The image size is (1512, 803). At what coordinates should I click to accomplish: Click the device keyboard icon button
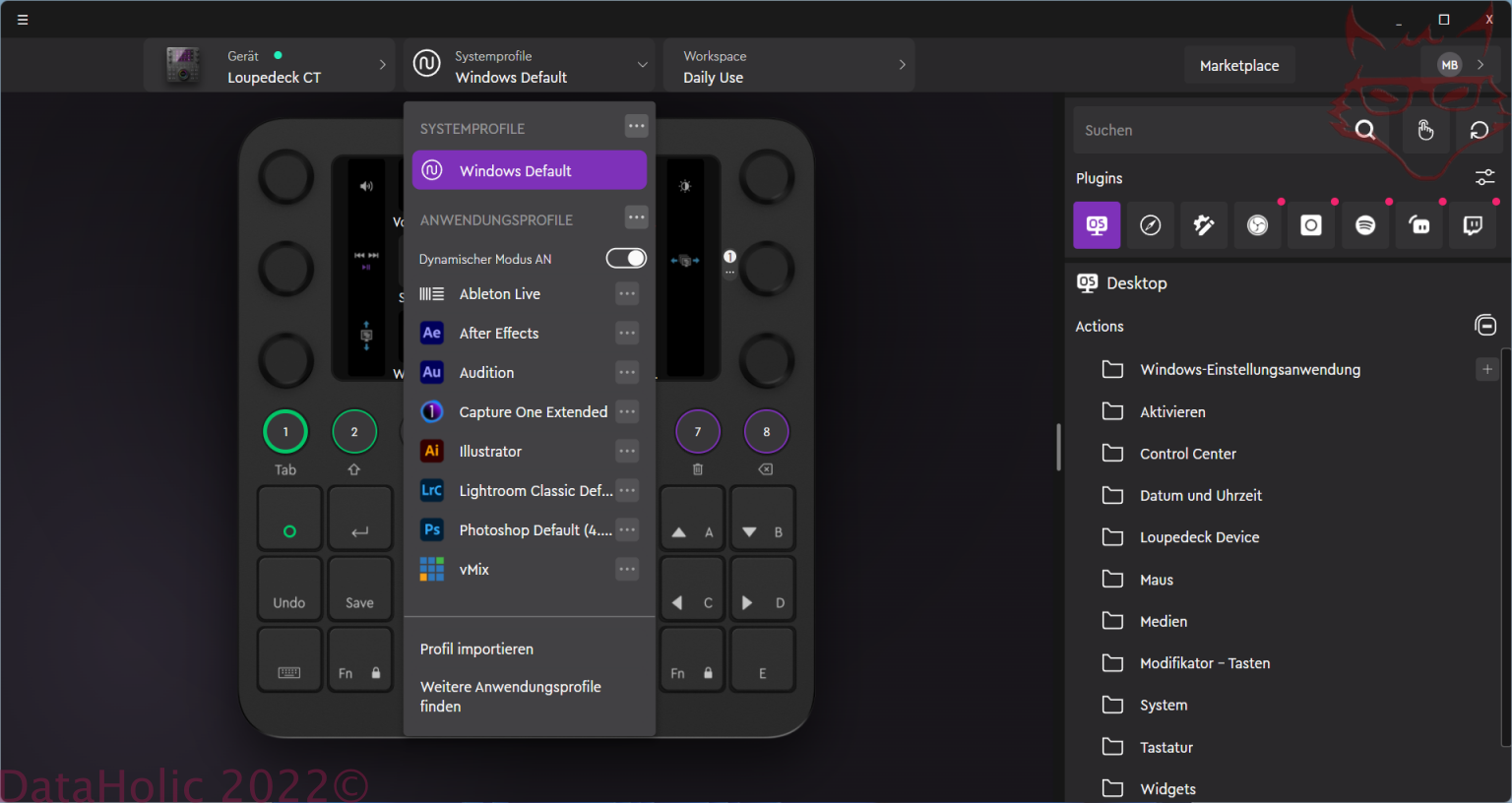[x=289, y=659]
